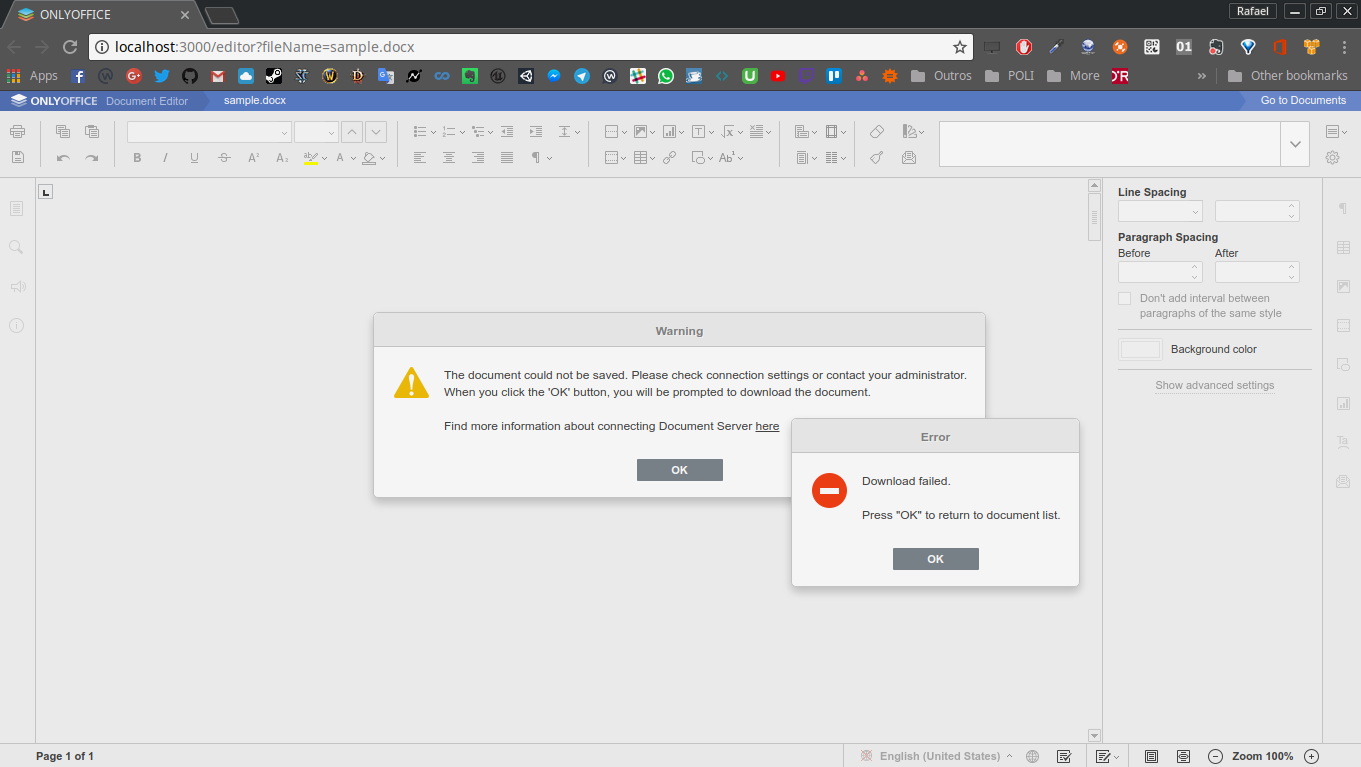Open advanced settings gear icon
The width and height of the screenshot is (1361, 767).
click(1332, 157)
